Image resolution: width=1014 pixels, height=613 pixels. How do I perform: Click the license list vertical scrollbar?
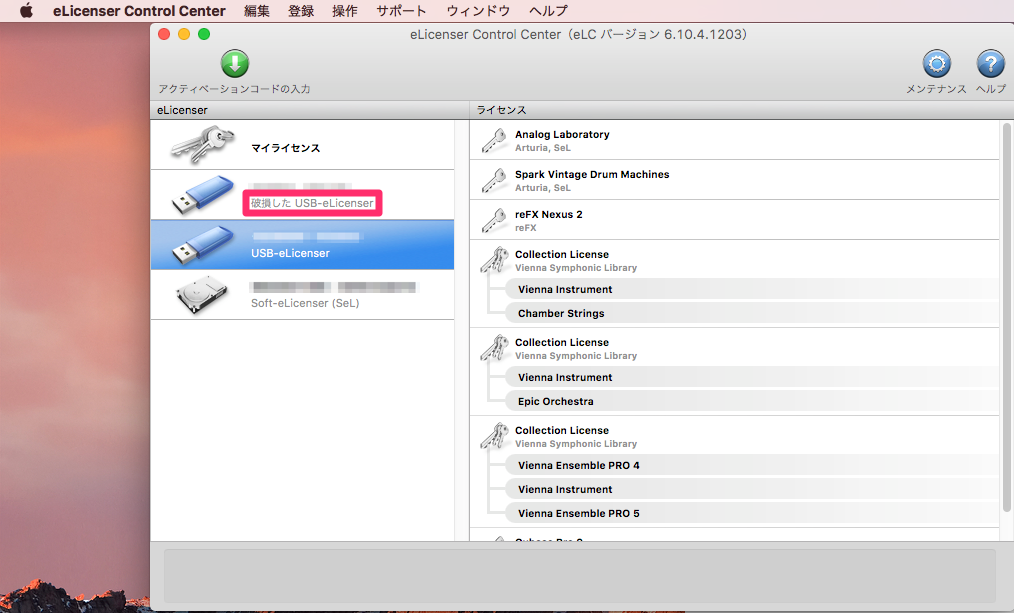[1006, 317]
